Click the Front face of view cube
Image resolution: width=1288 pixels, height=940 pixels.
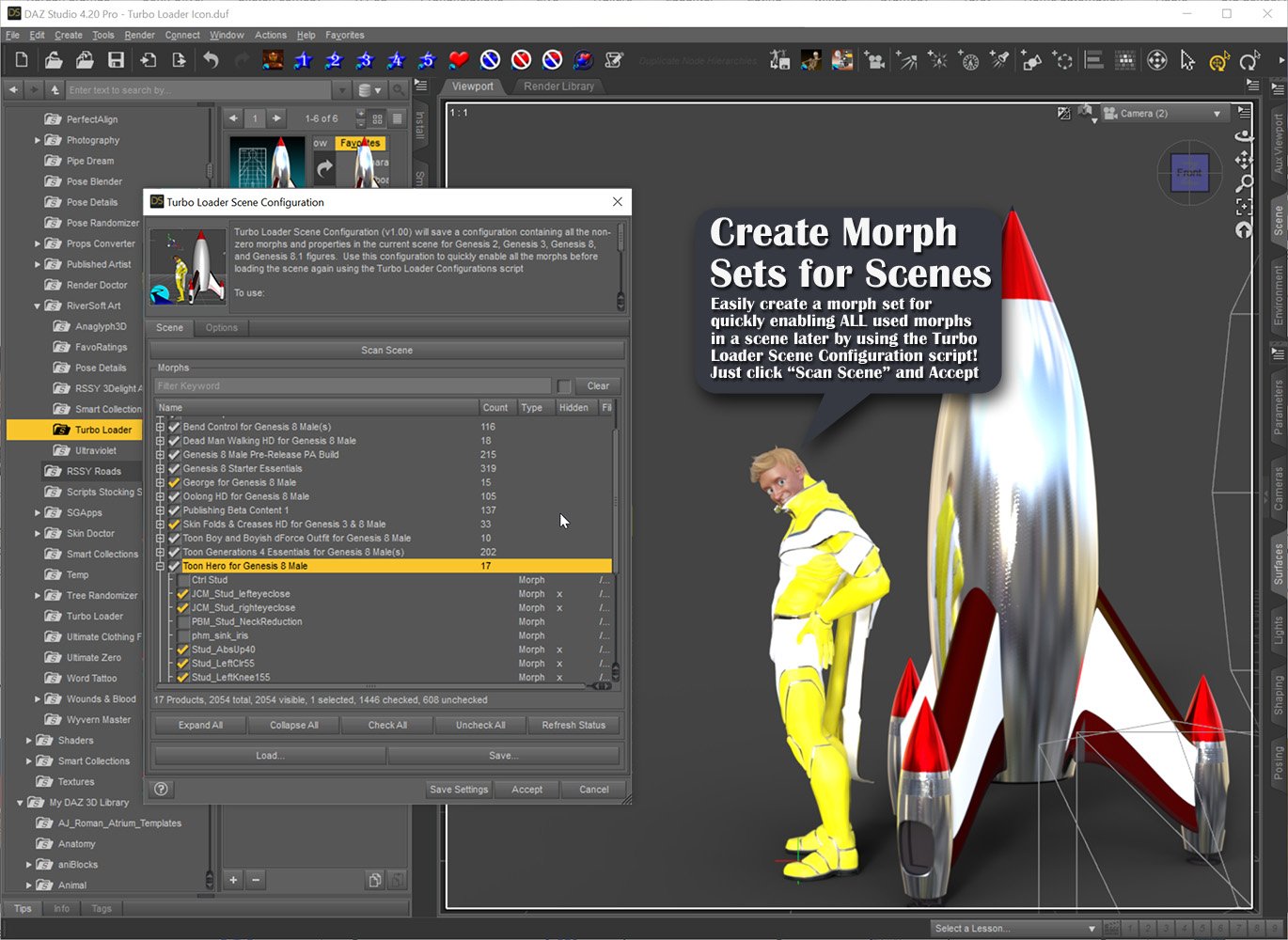coord(1189,173)
